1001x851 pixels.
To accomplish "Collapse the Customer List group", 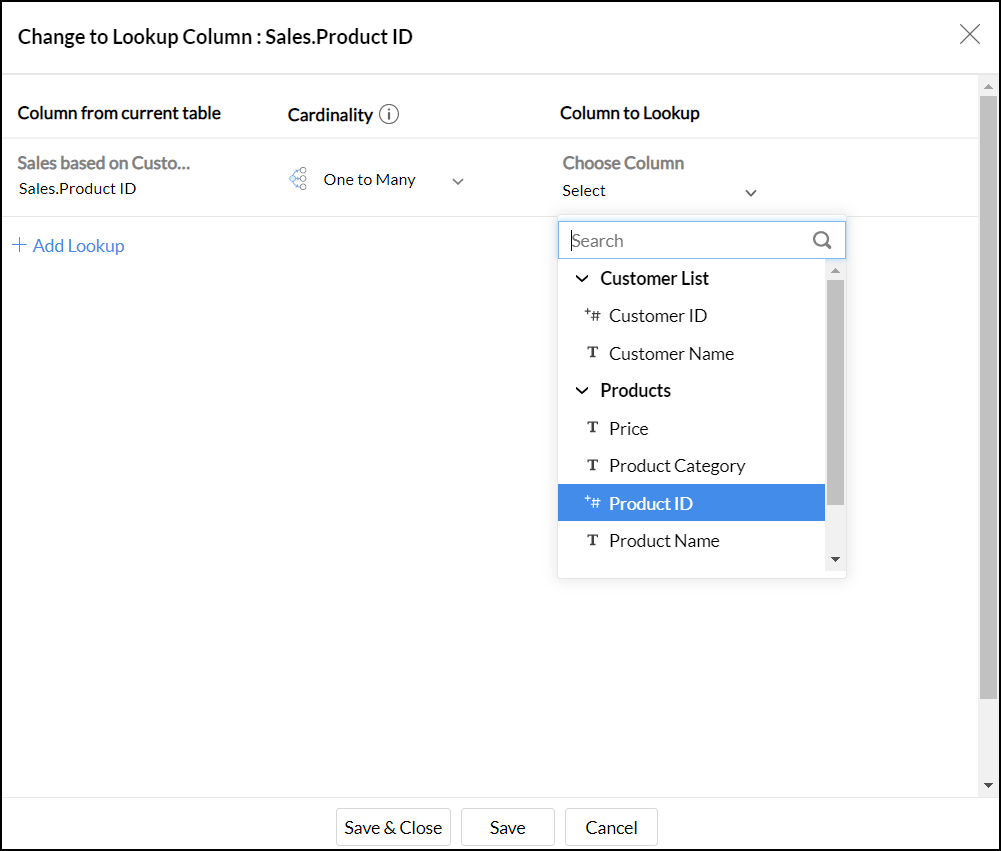I will coord(582,278).
